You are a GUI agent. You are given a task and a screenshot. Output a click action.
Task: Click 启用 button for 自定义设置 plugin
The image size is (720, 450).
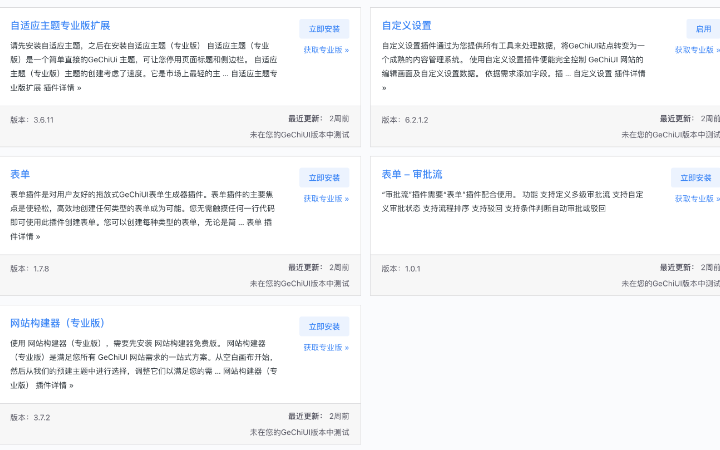pos(703,29)
